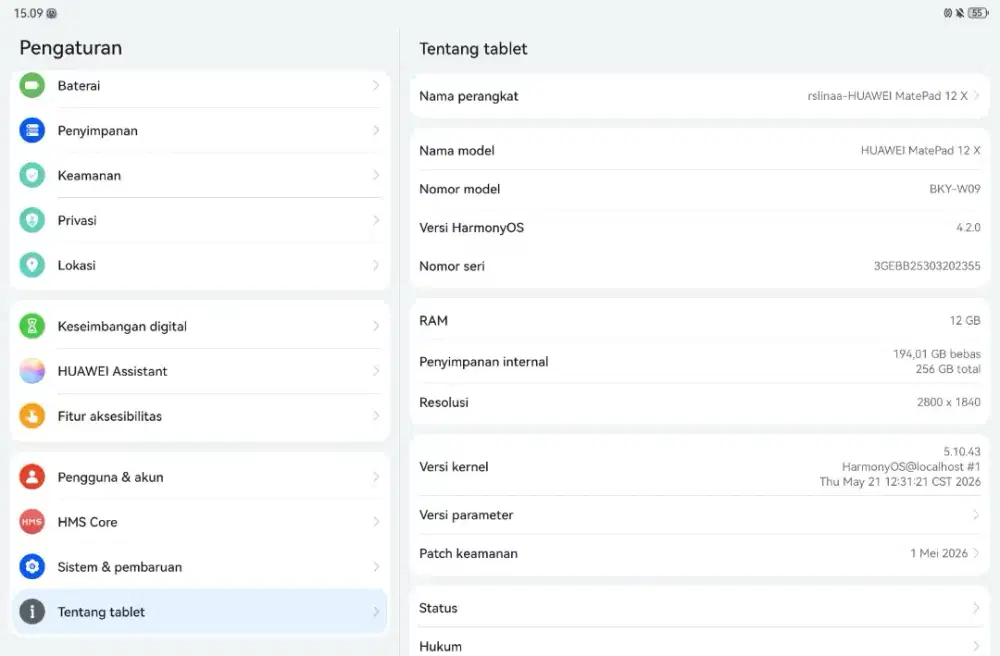The image size is (1000, 656).
Task: Tap 194,01 GB bebas storage value
Action: [x=937, y=354]
